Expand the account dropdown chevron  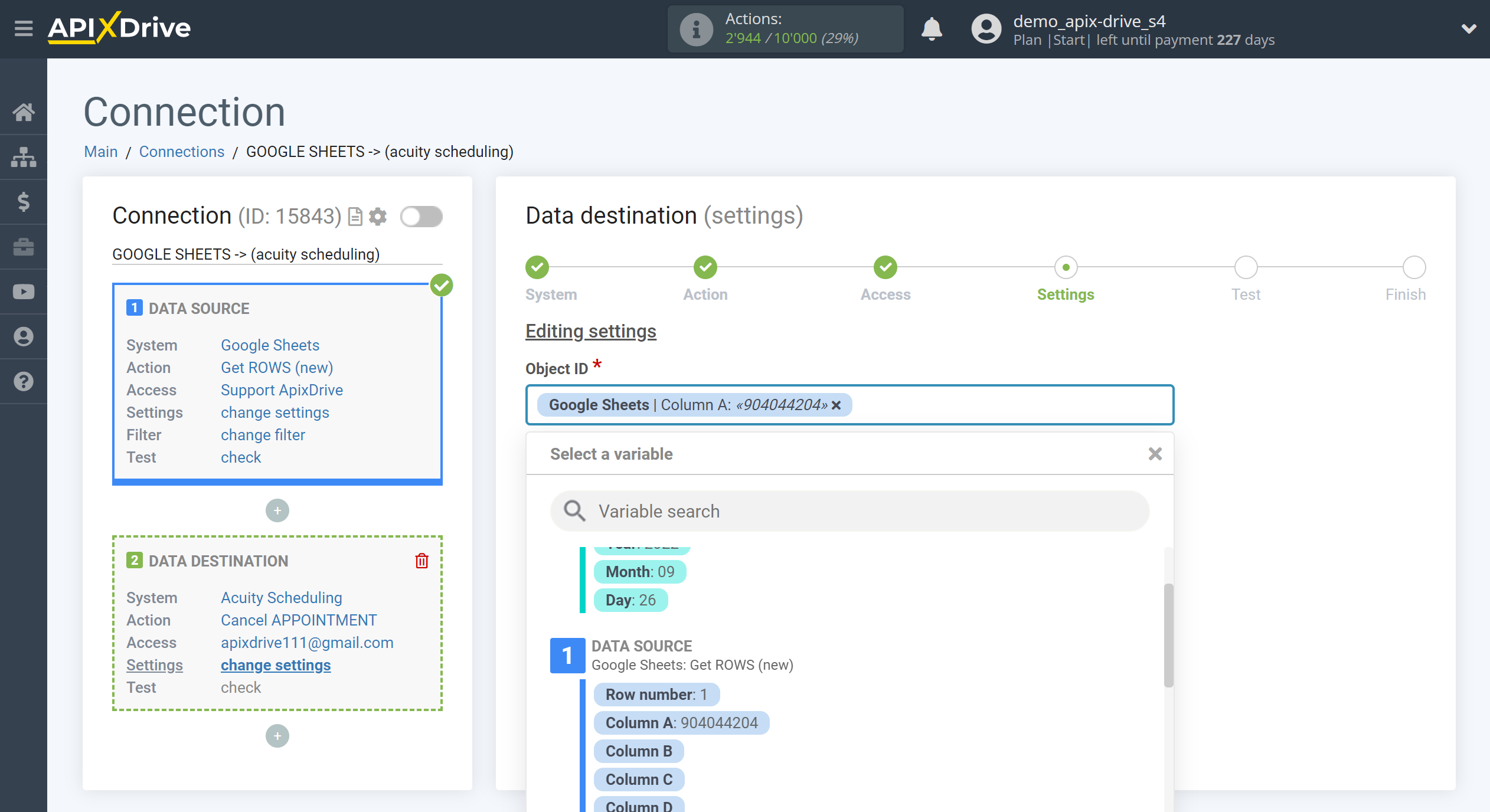point(1469,28)
